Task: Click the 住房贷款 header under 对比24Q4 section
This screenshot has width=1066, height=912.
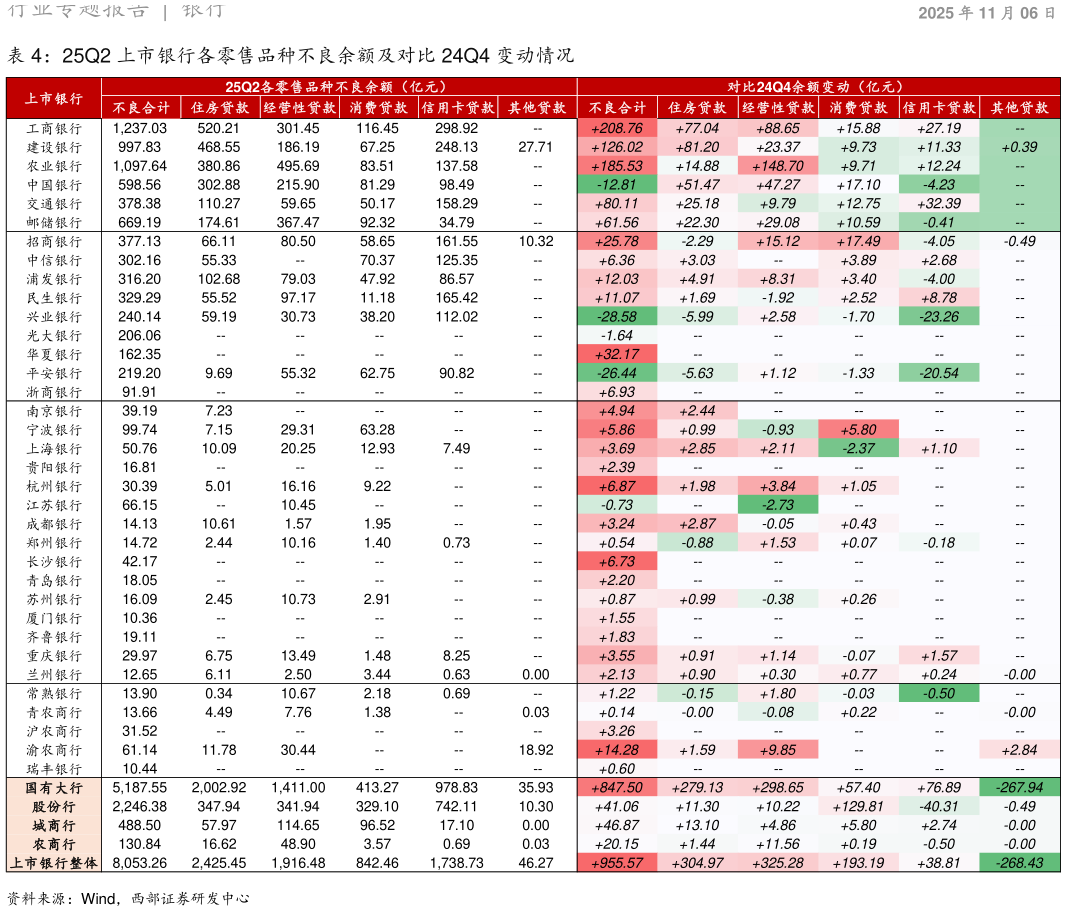Action: [697, 108]
